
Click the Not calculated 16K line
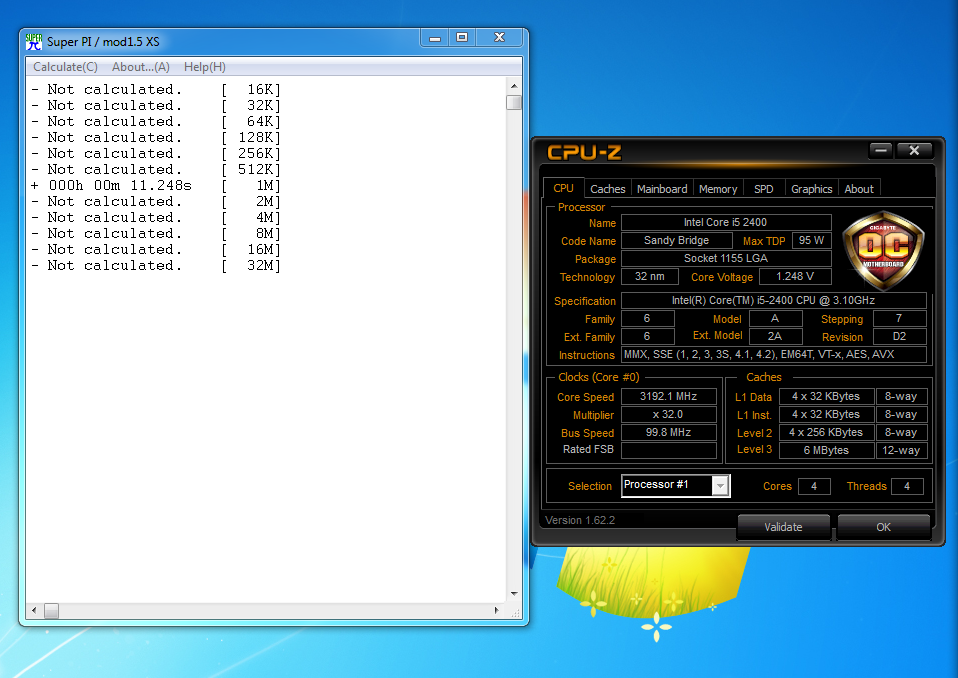[x=155, y=90]
